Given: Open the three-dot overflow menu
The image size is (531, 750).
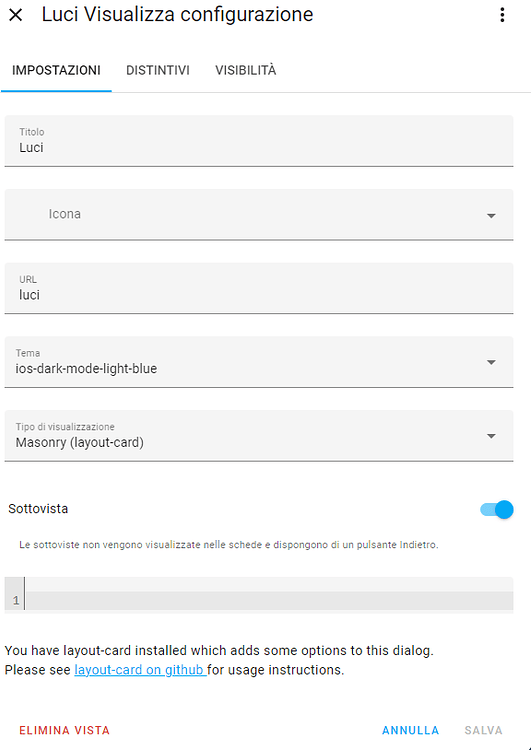Looking at the screenshot, I should 502,15.
